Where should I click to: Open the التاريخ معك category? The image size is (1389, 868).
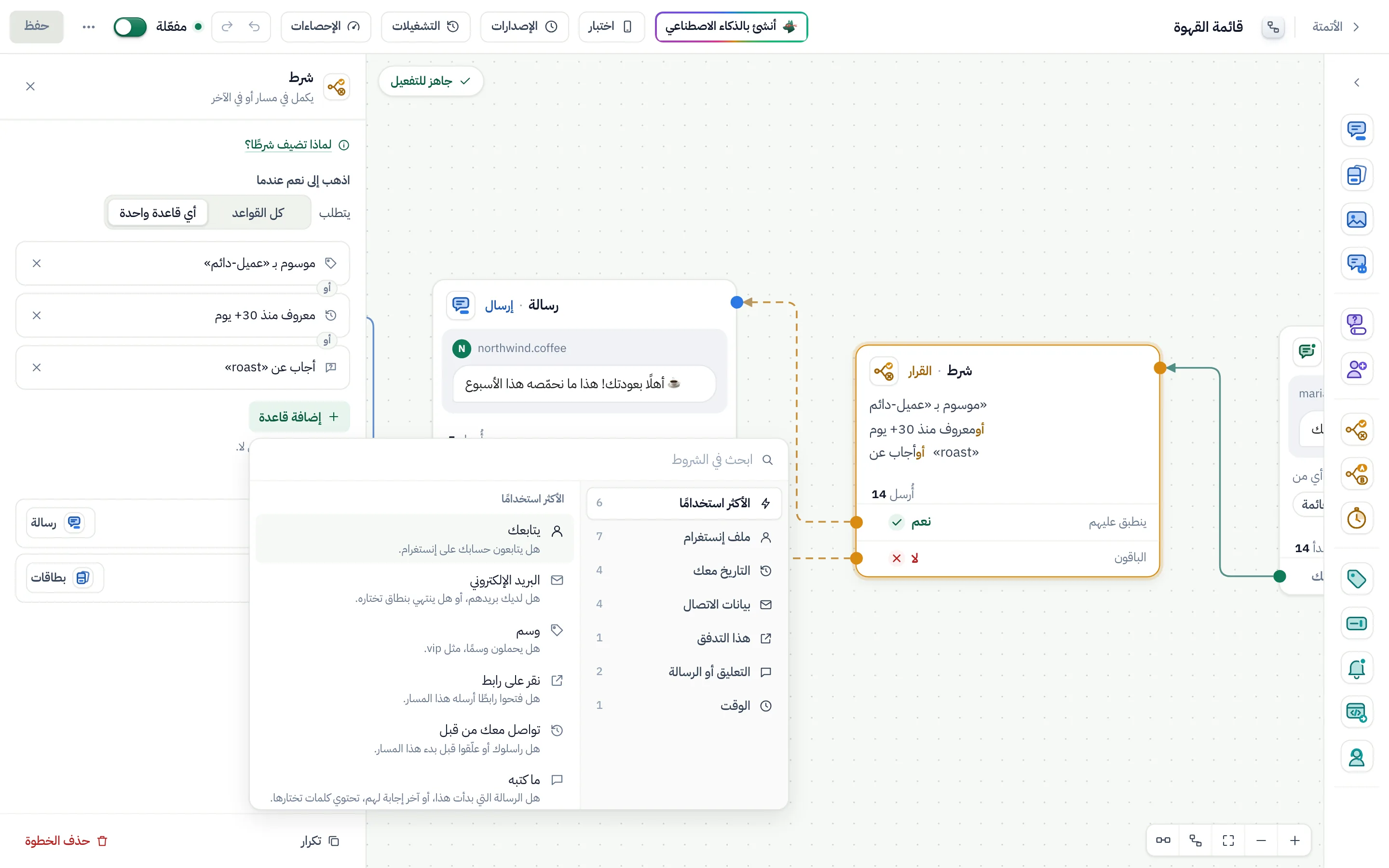(684, 570)
